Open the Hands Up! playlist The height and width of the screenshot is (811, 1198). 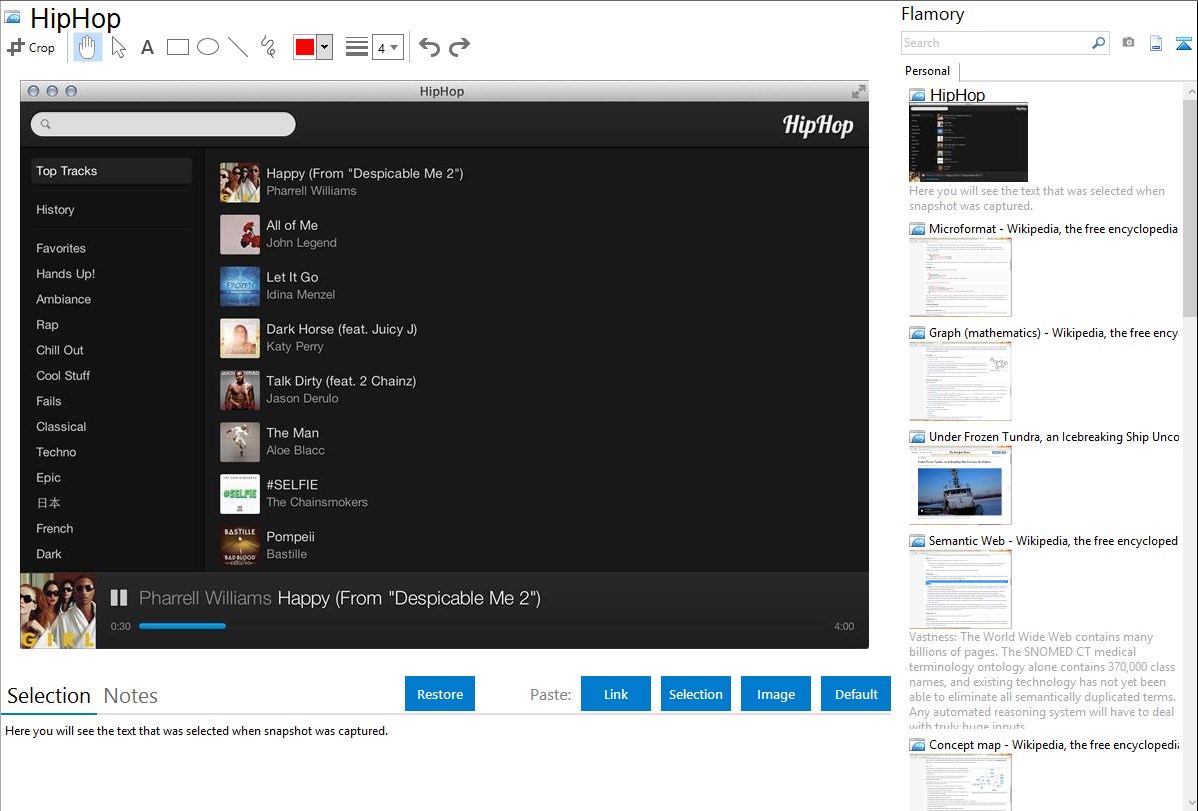pos(66,274)
